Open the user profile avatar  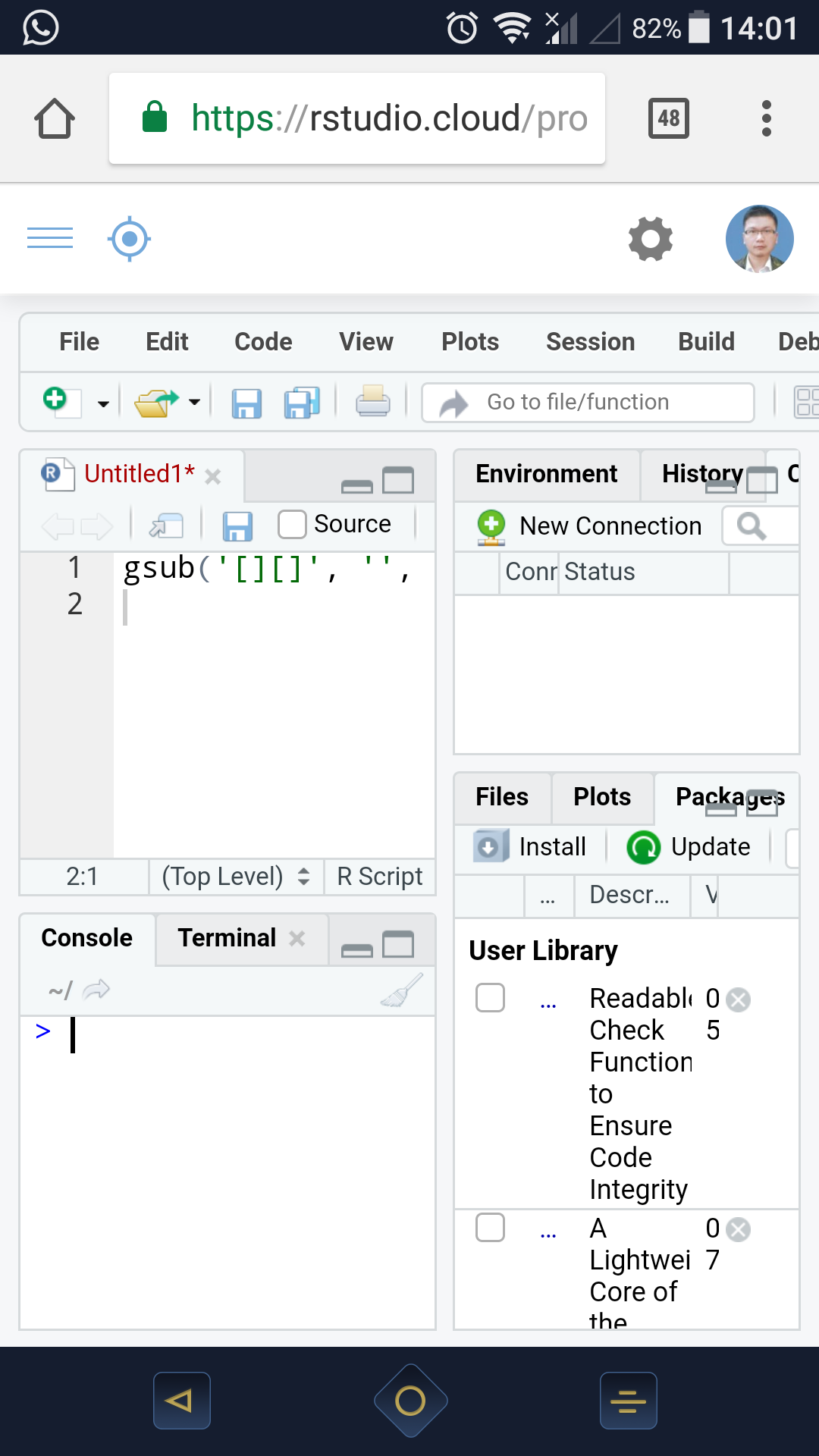click(x=760, y=239)
